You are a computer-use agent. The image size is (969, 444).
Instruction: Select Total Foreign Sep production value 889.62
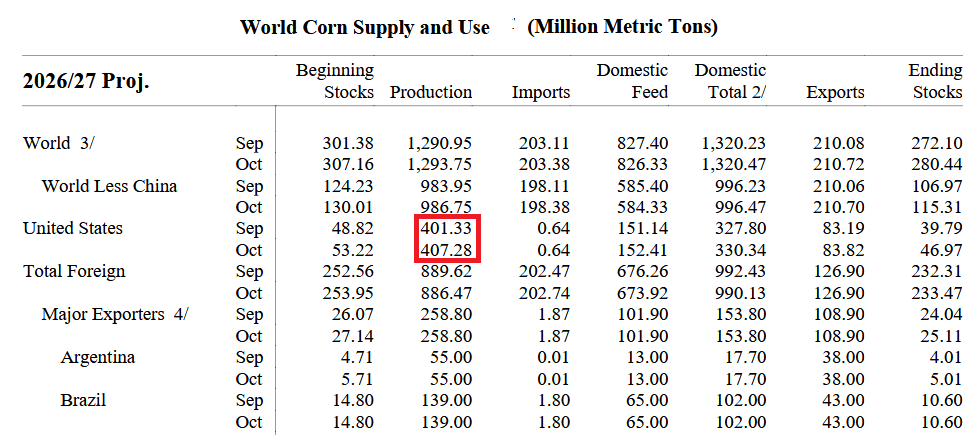[446, 271]
